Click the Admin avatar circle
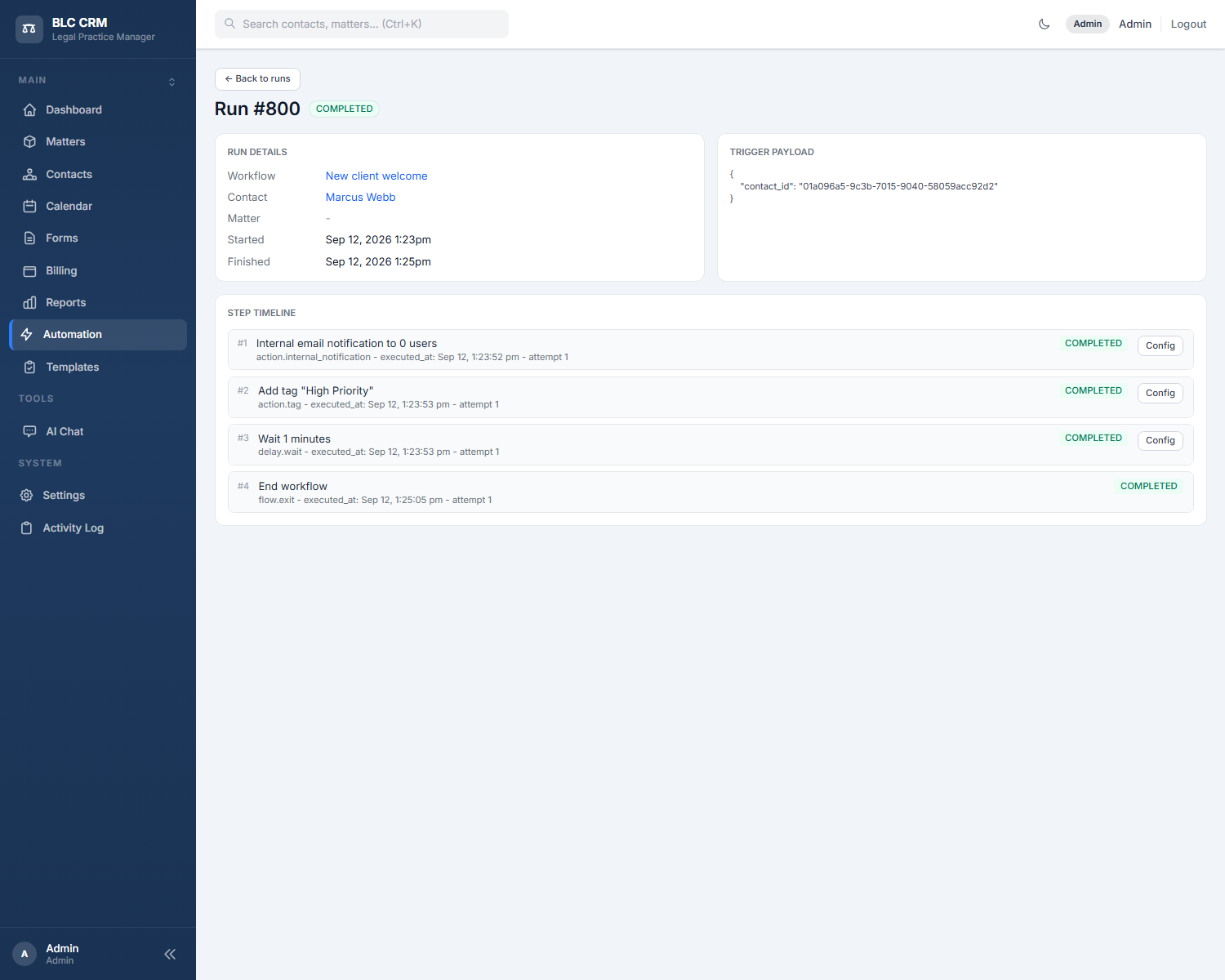1225x980 pixels. [24, 954]
